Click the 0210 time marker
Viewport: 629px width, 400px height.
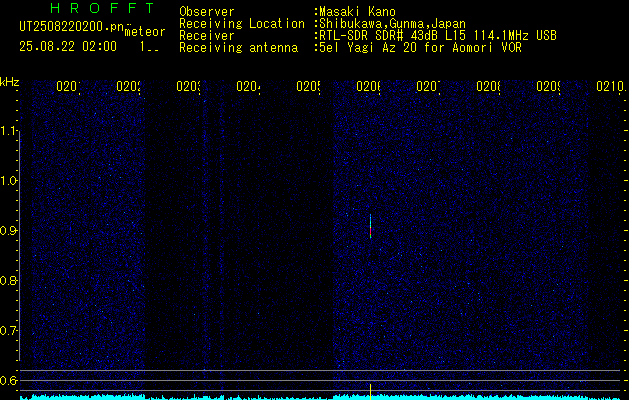[x=610, y=86]
